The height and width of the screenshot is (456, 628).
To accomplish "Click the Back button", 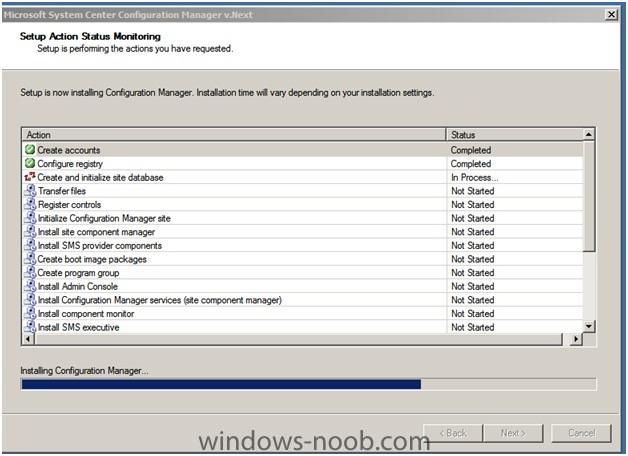I will (453, 433).
